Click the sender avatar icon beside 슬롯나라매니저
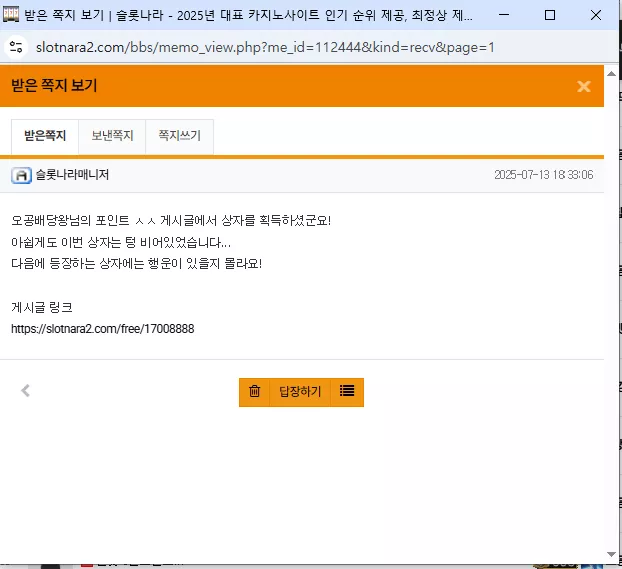Image resolution: width=622 pixels, height=569 pixels. [x=21, y=175]
